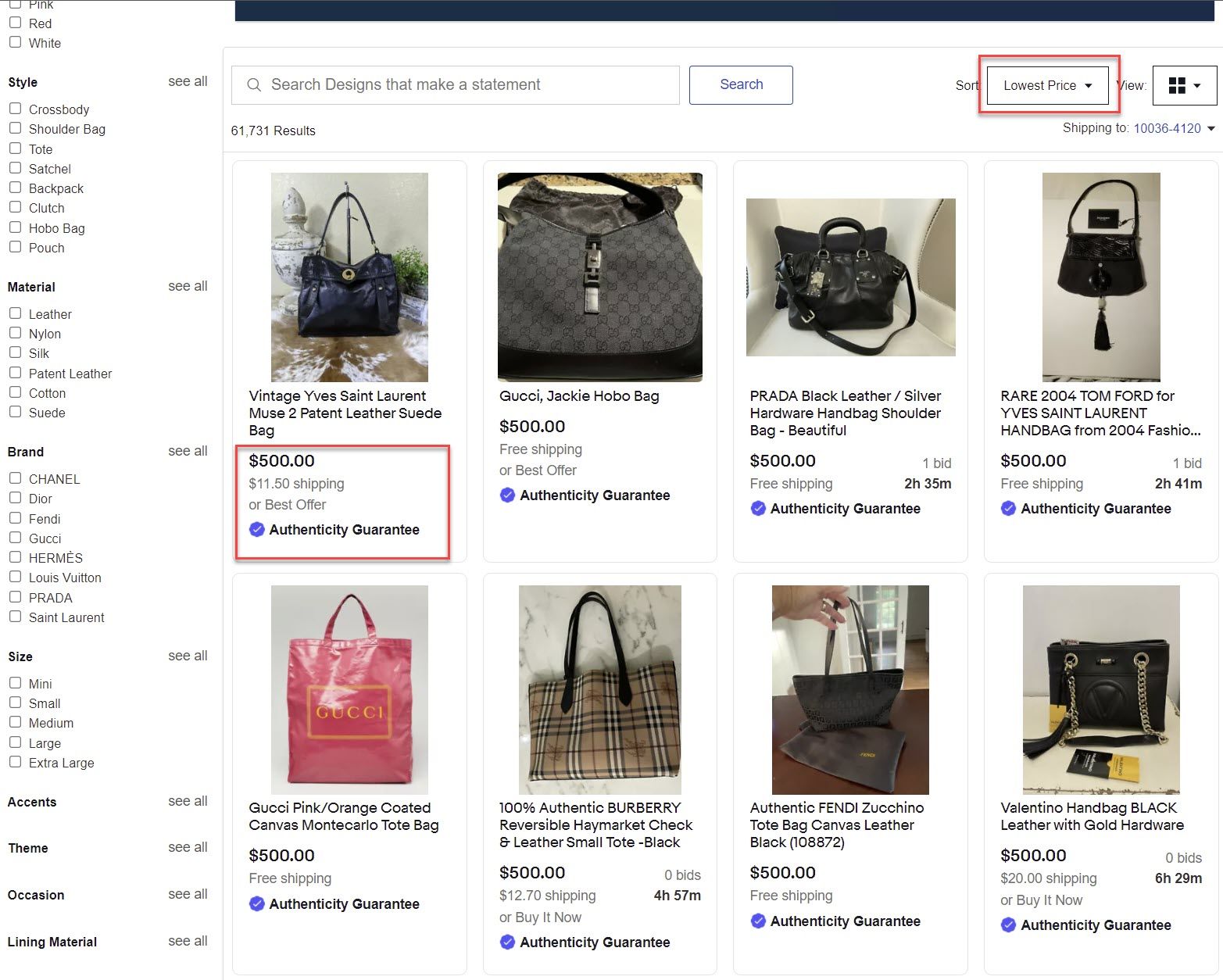Expand the Occasion filter section
1223x980 pixels.
(36, 895)
